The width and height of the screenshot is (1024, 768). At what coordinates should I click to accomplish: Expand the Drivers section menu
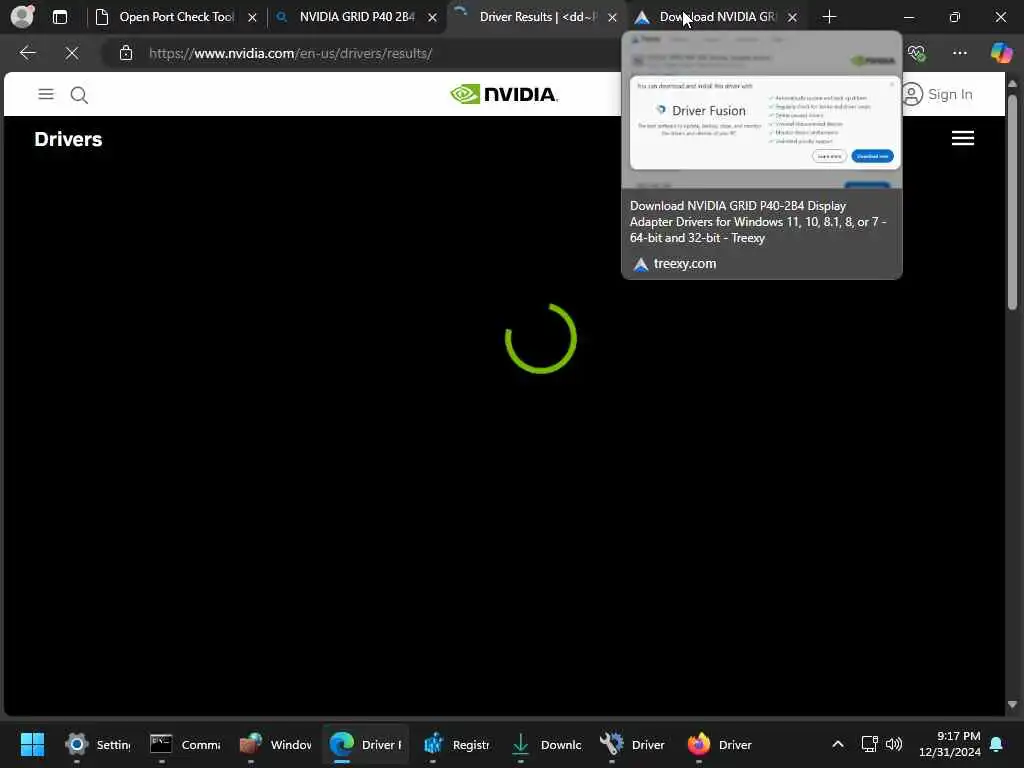click(963, 138)
